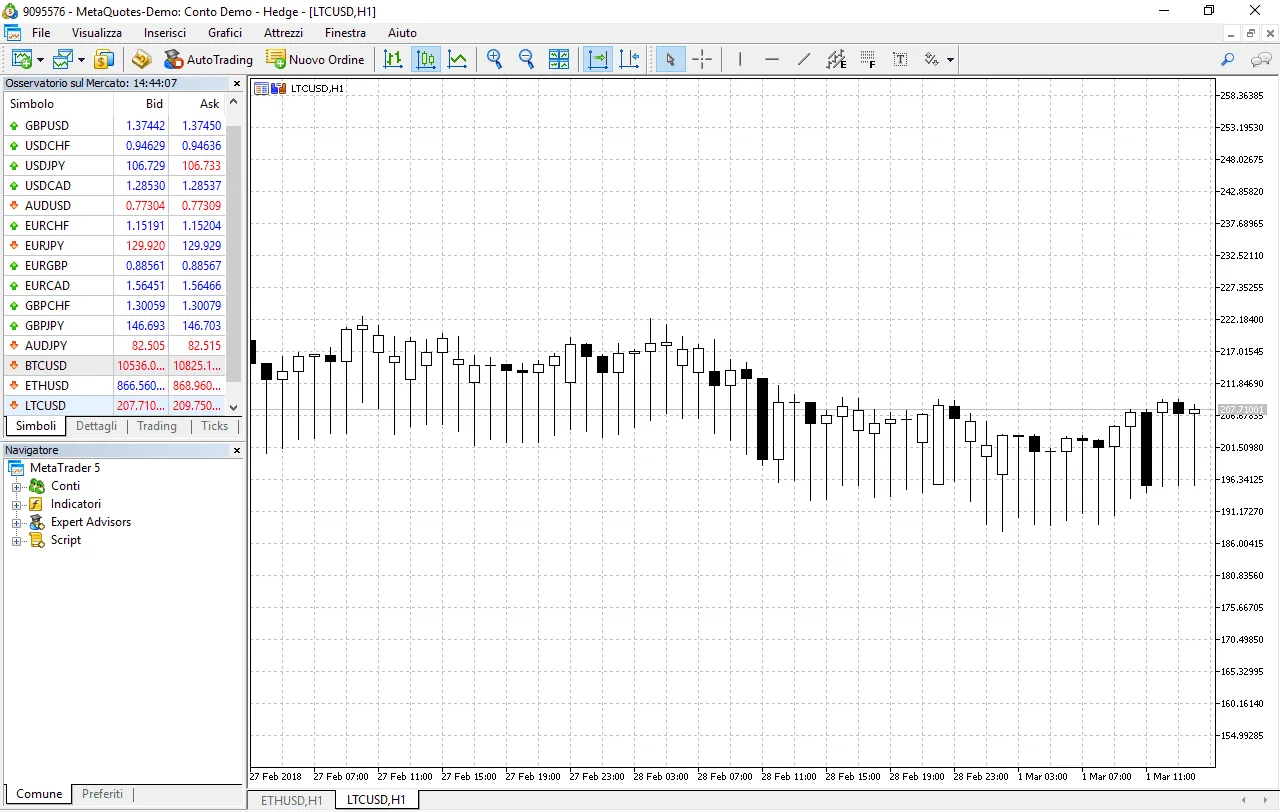Open the chat bubbles icon
The height and width of the screenshot is (812, 1280).
click(x=1261, y=59)
